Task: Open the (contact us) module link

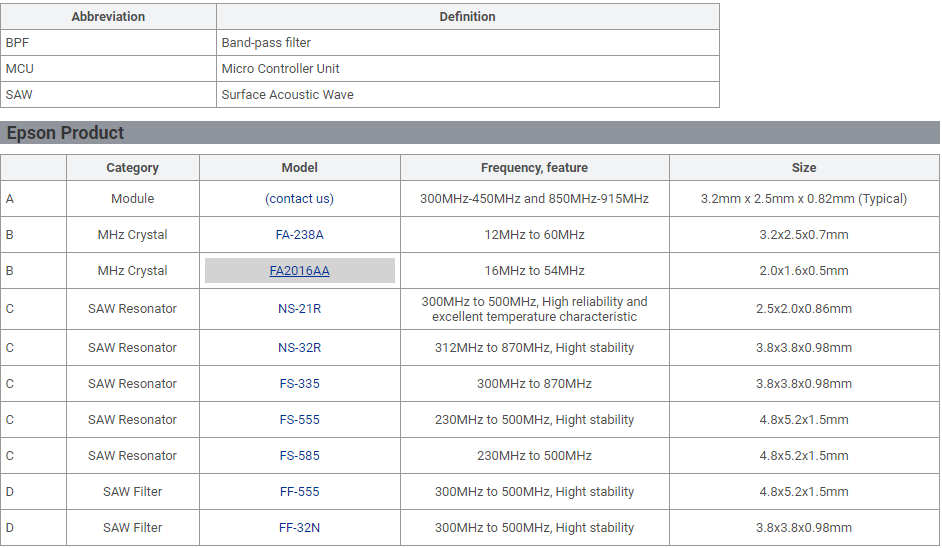Action: (x=299, y=199)
